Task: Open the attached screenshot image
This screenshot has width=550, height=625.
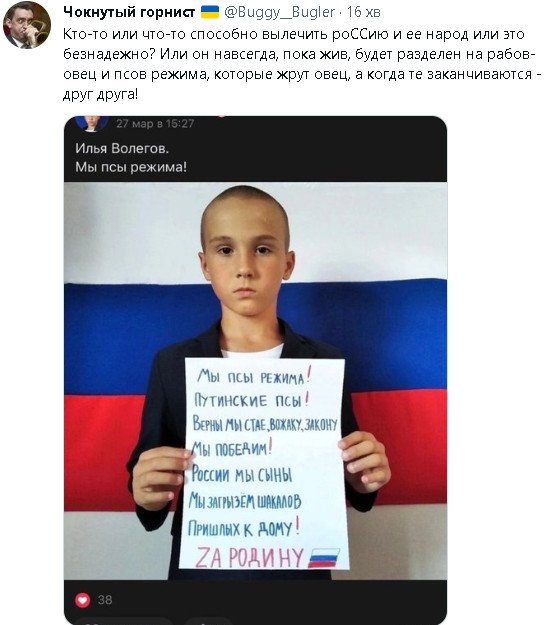Action: click(255, 370)
